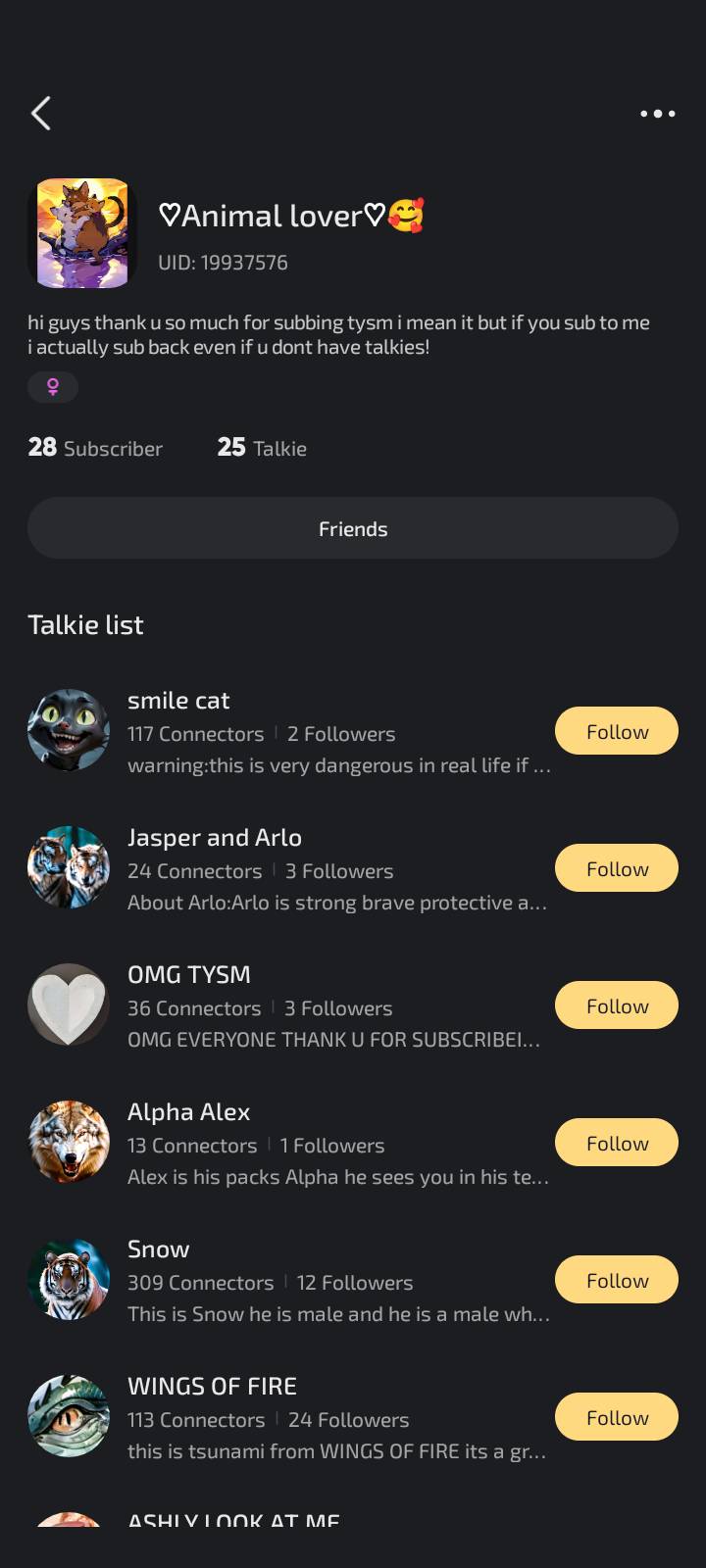Select the Talkie list heading
The height and width of the screenshot is (1568, 706).
85,625
